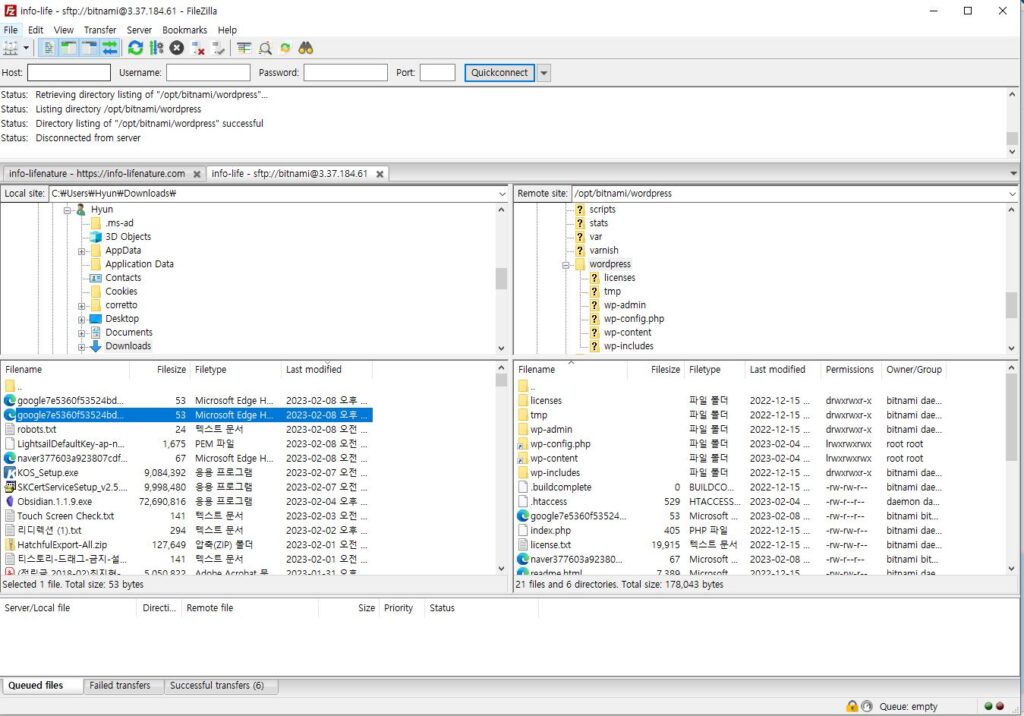Collapse the wordpress node in remote tree
Viewport: 1024px width, 716px height.
[x=566, y=265]
